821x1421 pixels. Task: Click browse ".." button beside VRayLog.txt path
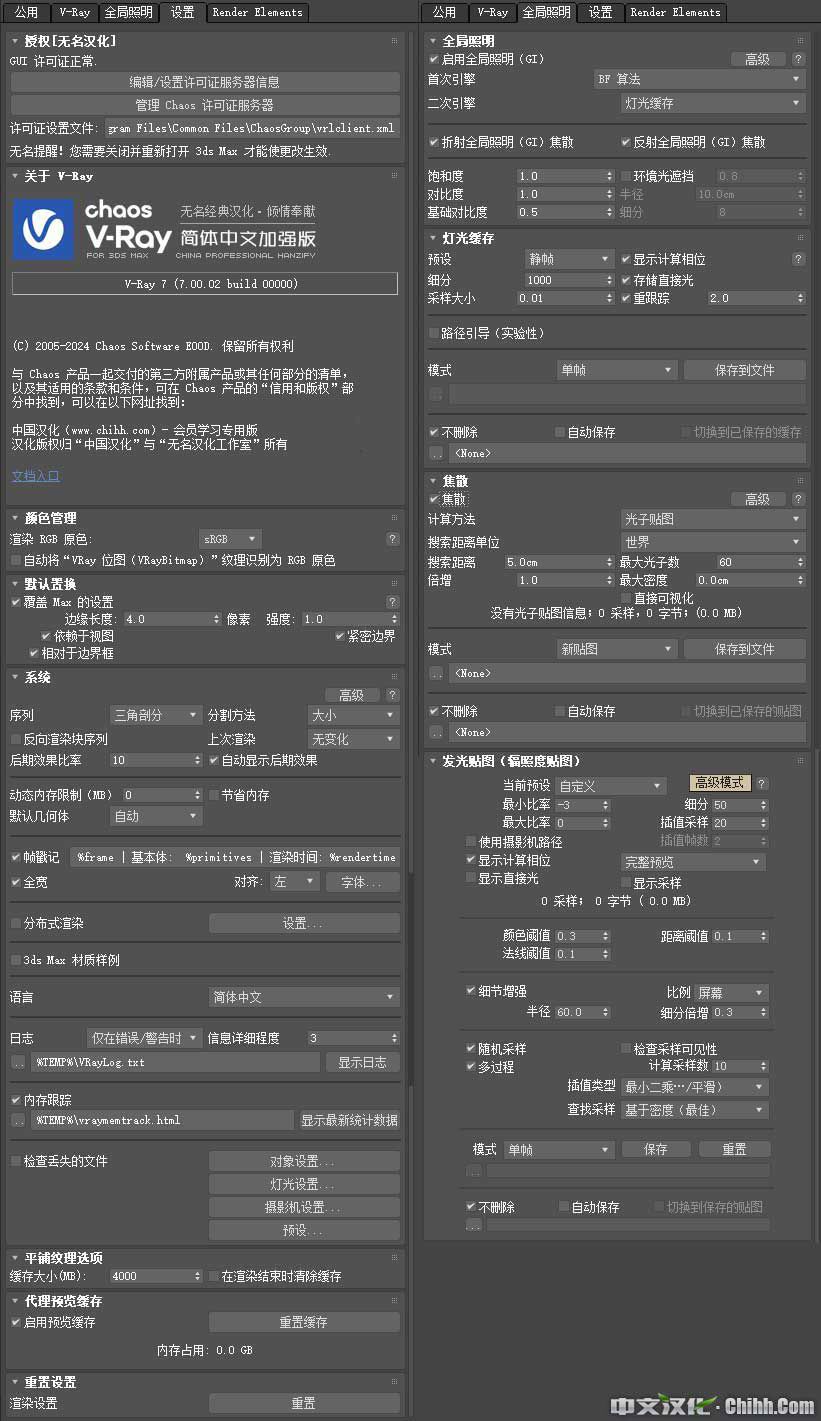18,1062
